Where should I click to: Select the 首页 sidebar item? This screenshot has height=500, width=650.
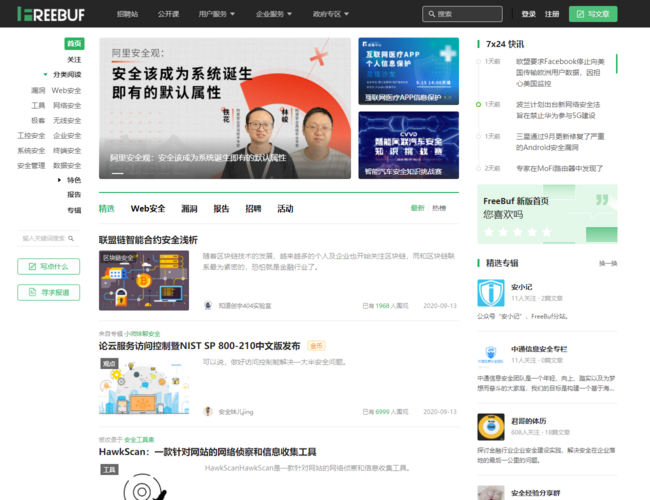(74, 44)
